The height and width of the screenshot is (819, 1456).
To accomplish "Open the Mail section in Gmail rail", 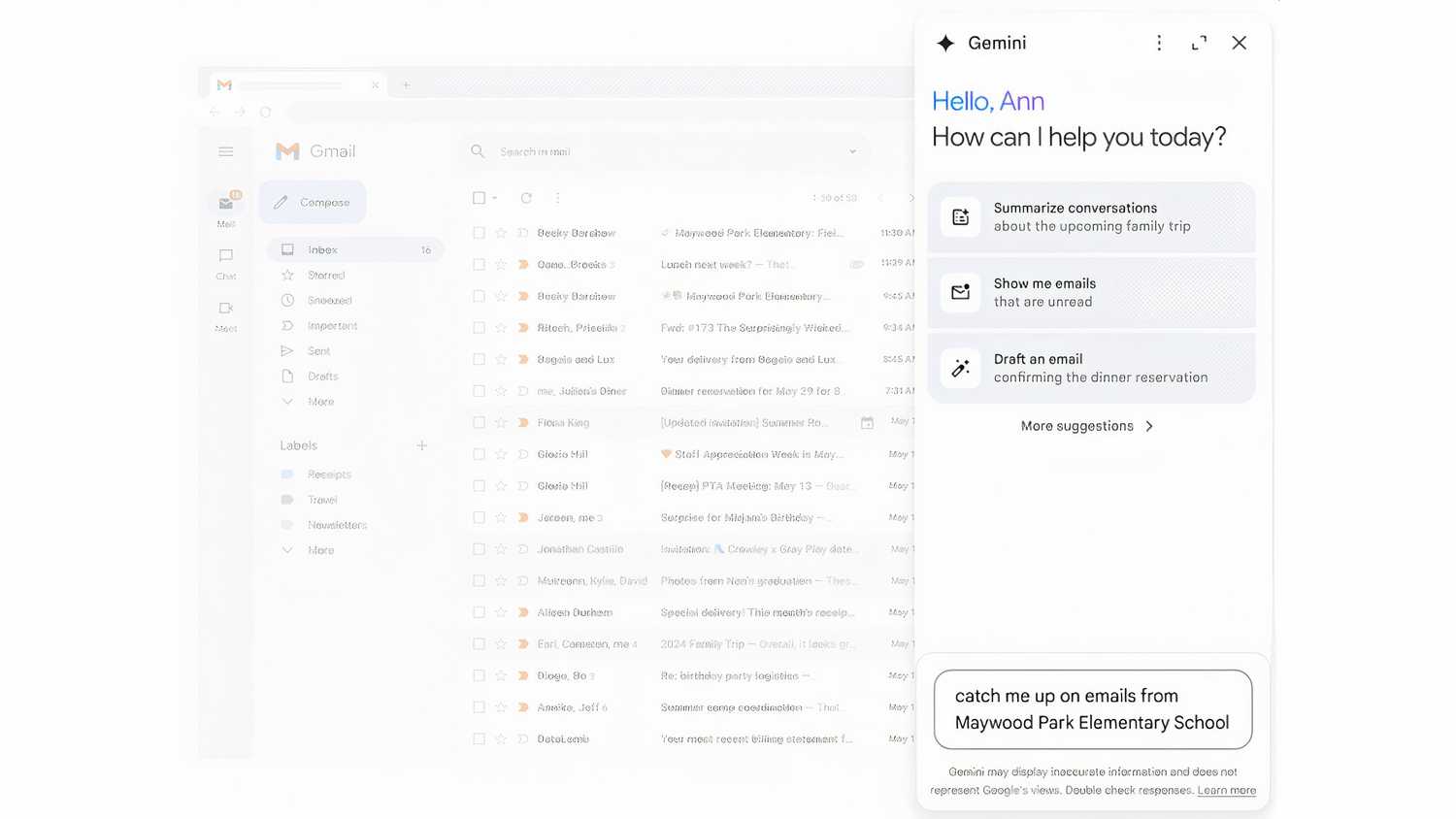I will 226,209.
